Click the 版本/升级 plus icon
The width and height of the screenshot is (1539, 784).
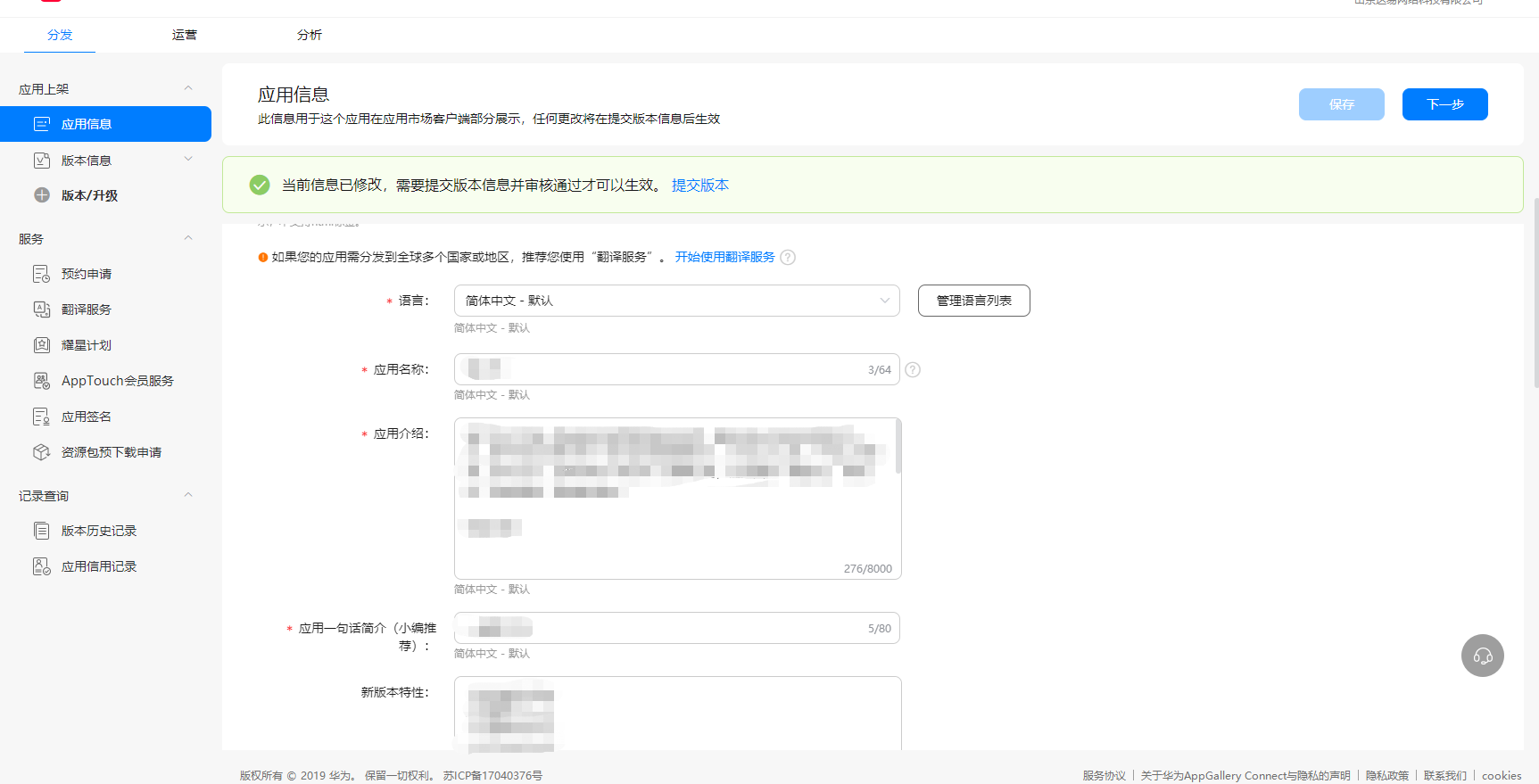coord(42,195)
